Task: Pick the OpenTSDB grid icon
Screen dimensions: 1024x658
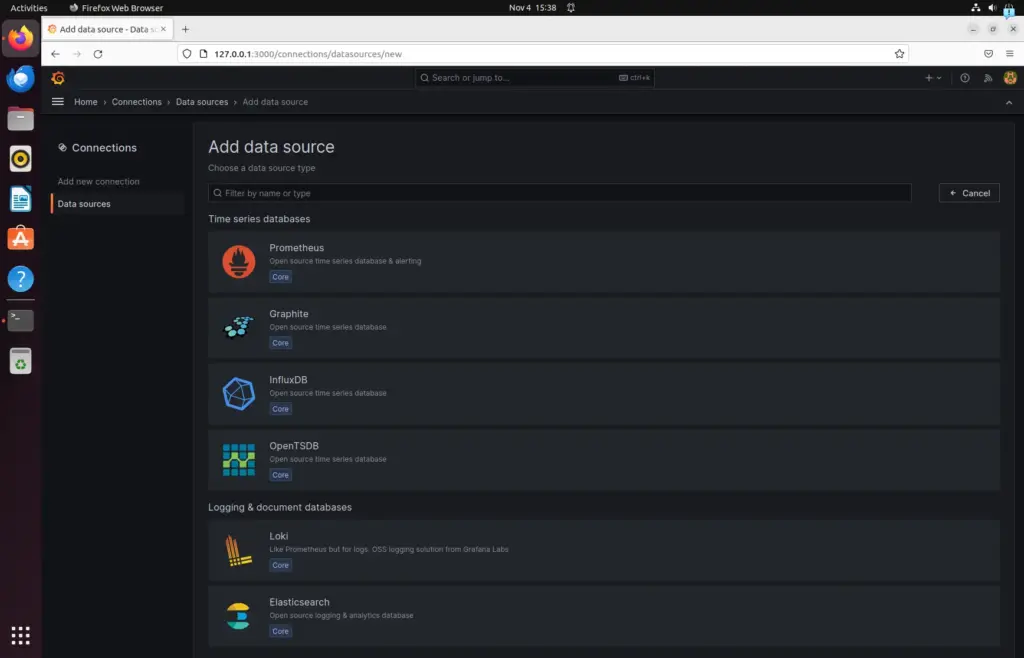Action: click(238, 460)
